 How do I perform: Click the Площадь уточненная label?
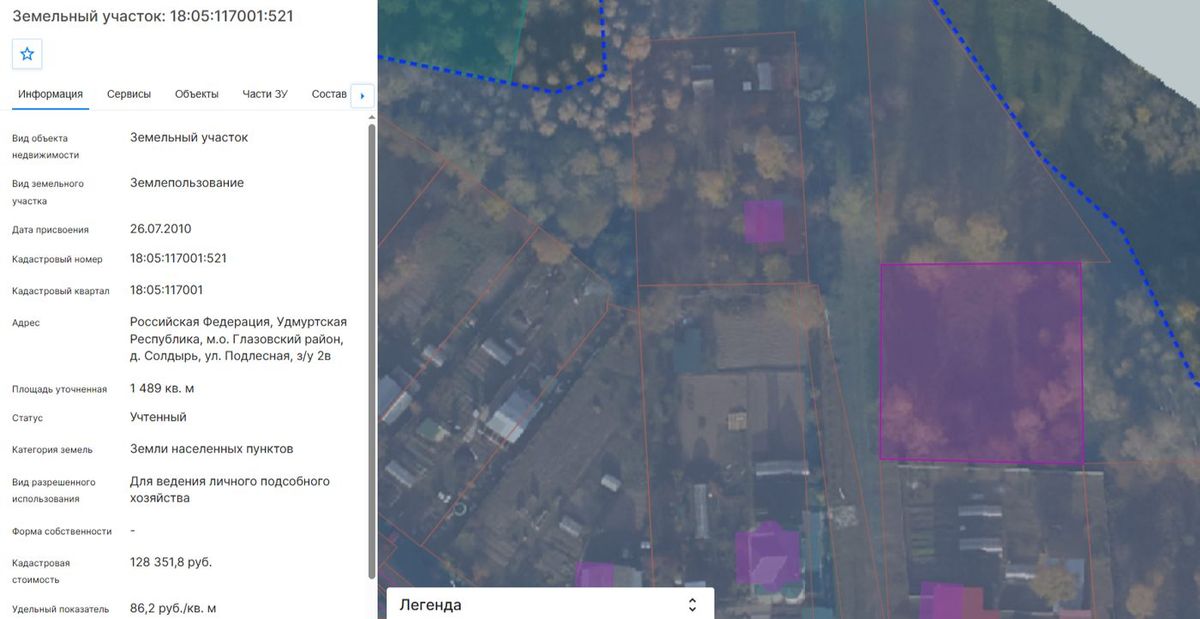(59, 389)
